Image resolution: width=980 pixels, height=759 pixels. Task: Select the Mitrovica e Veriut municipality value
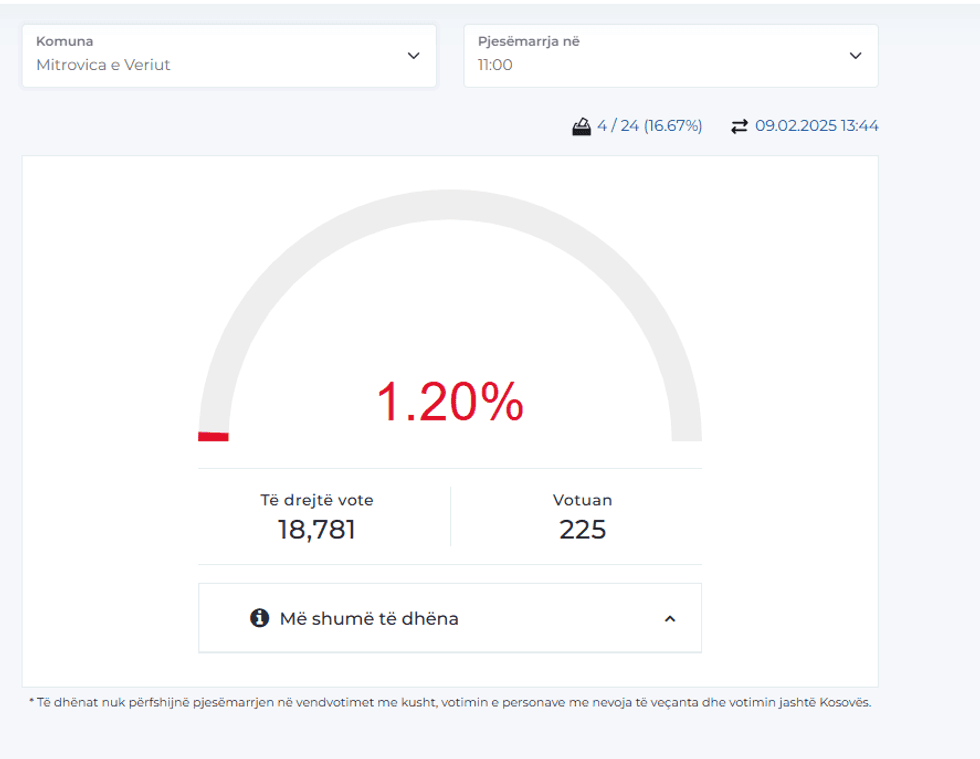coord(103,65)
